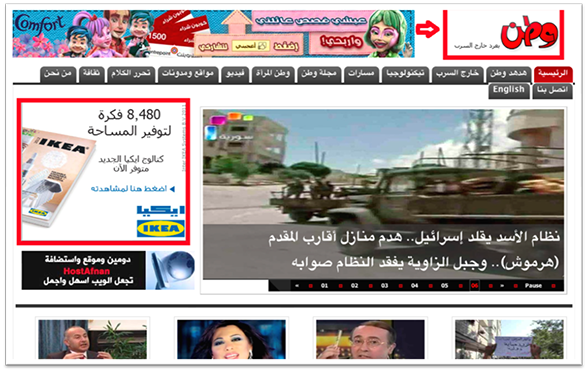The height and width of the screenshot is (372, 588).
Task: Click the Watan site logo
Action: (529, 34)
